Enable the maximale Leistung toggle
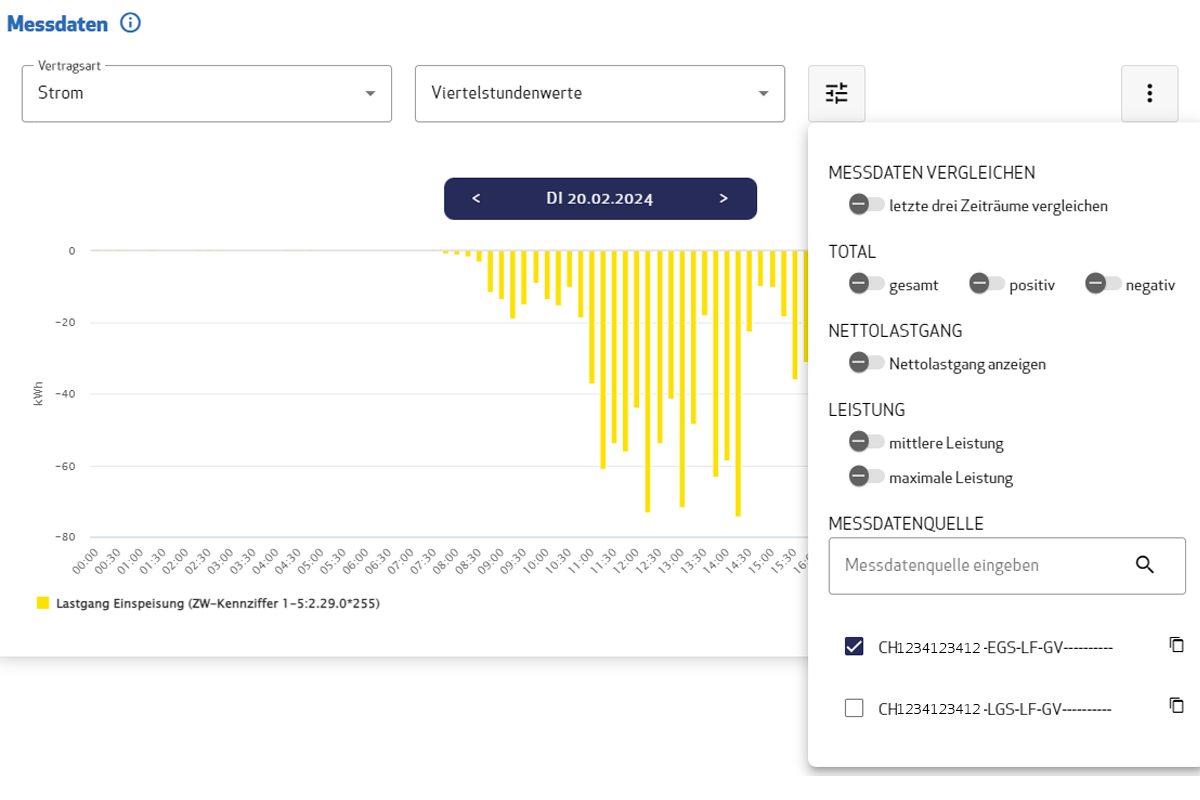Image resolution: width=1200 pixels, height=800 pixels. (x=865, y=476)
